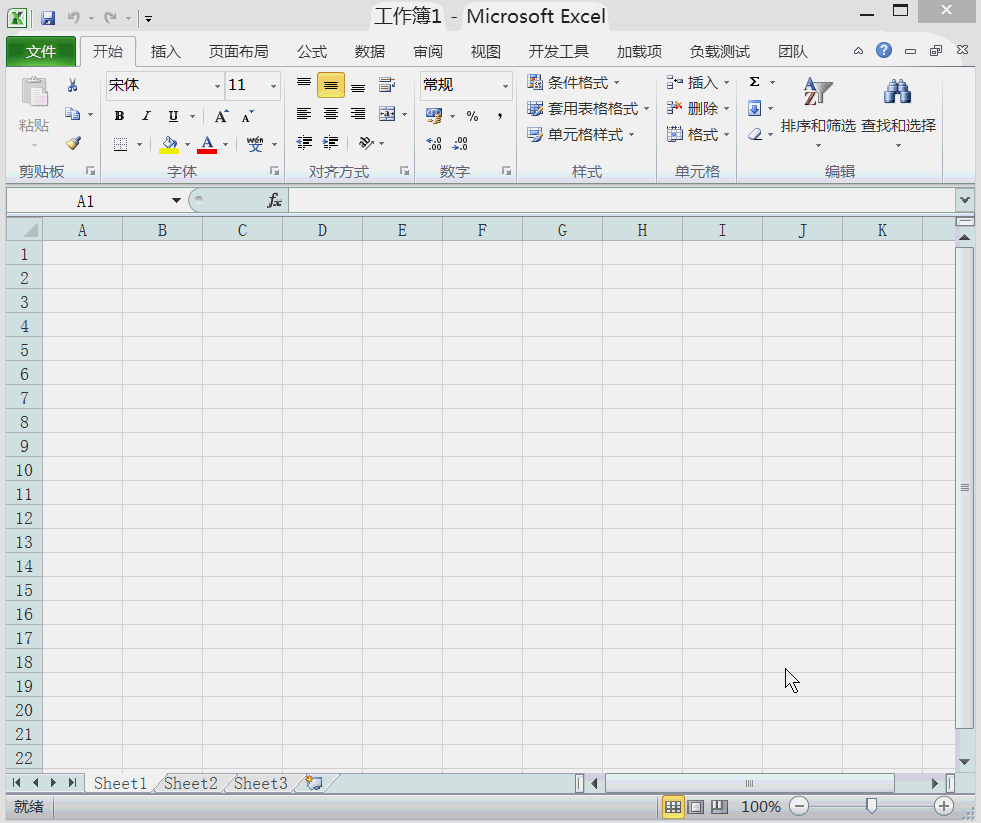
Task: Select the Format Painter brush icon
Action: click(73, 143)
